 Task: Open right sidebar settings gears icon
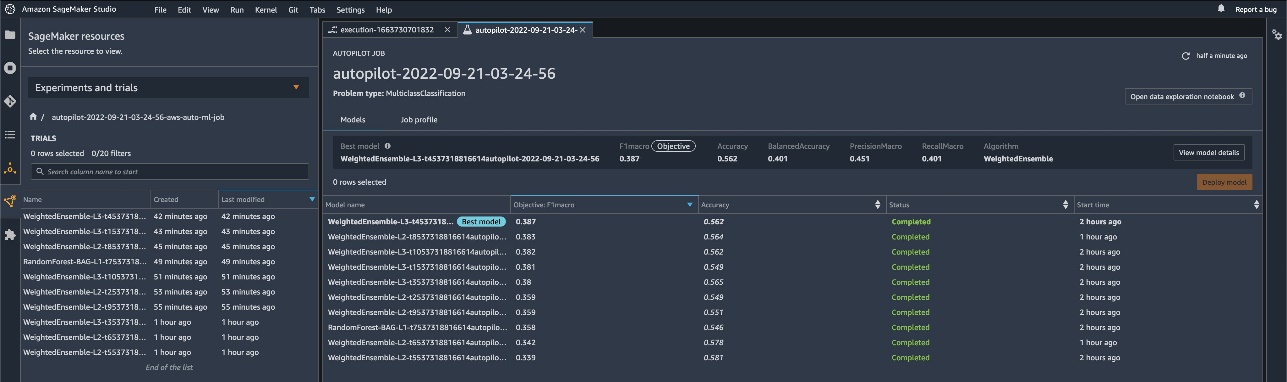coord(1277,34)
